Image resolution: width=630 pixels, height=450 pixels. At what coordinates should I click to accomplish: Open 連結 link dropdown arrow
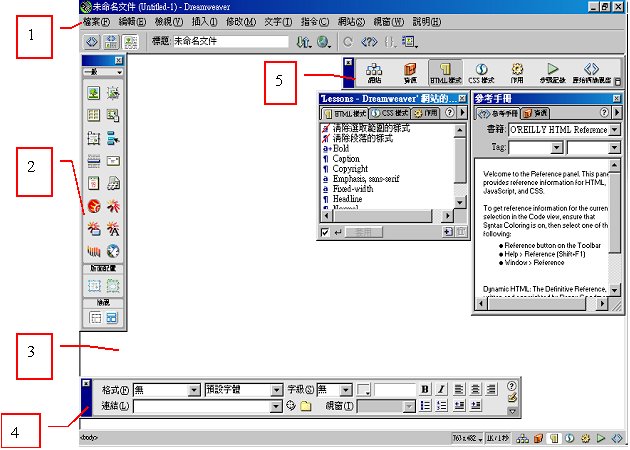pyautogui.click(x=276, y=407)
